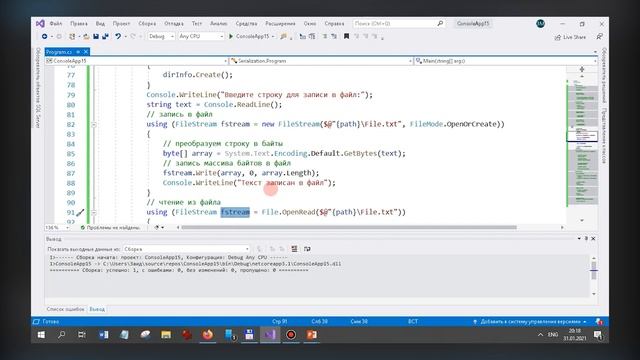Open the Отладка menu

click(x=174, y=24)
